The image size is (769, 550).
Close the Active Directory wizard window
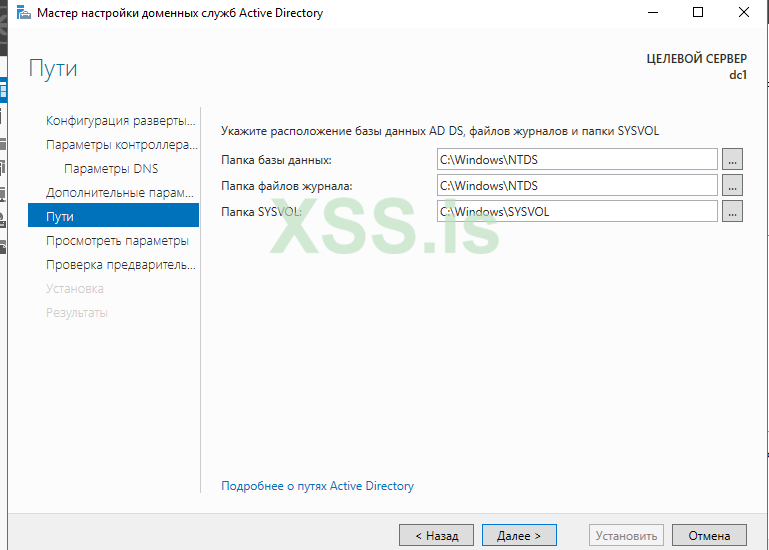tap(745, 13)
